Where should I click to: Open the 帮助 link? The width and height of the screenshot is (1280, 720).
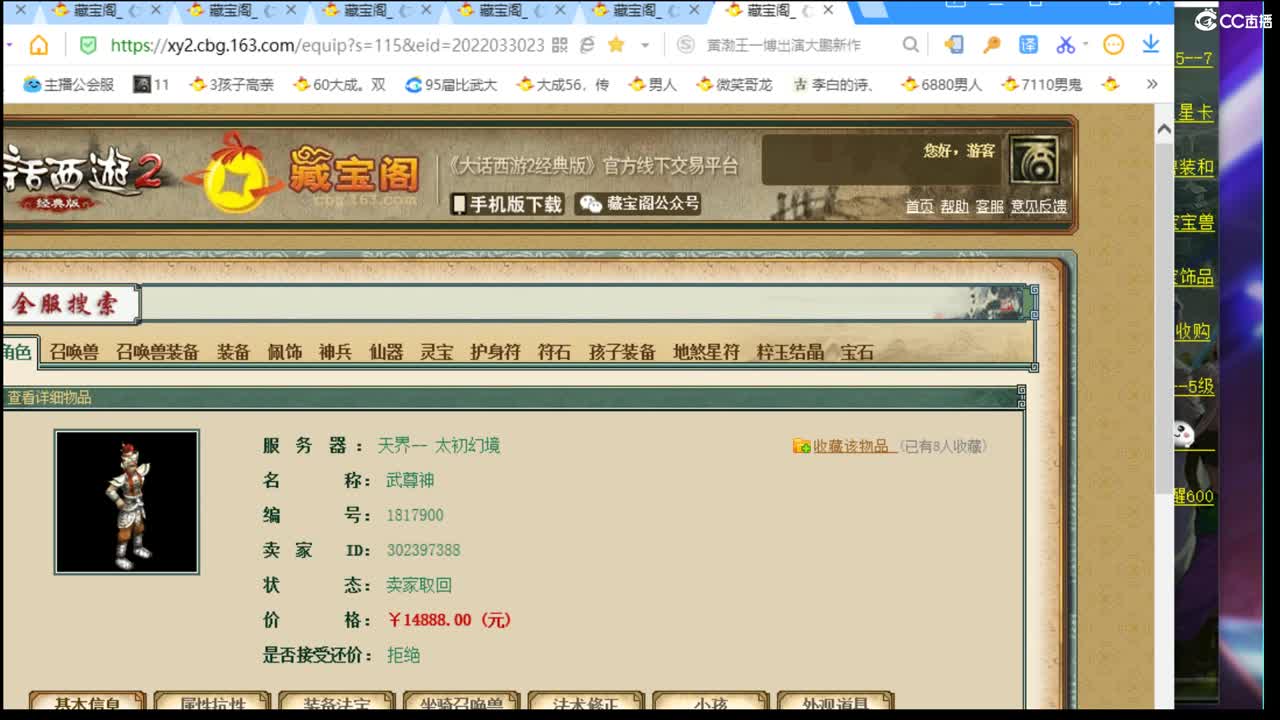click(x=954, y=206)
